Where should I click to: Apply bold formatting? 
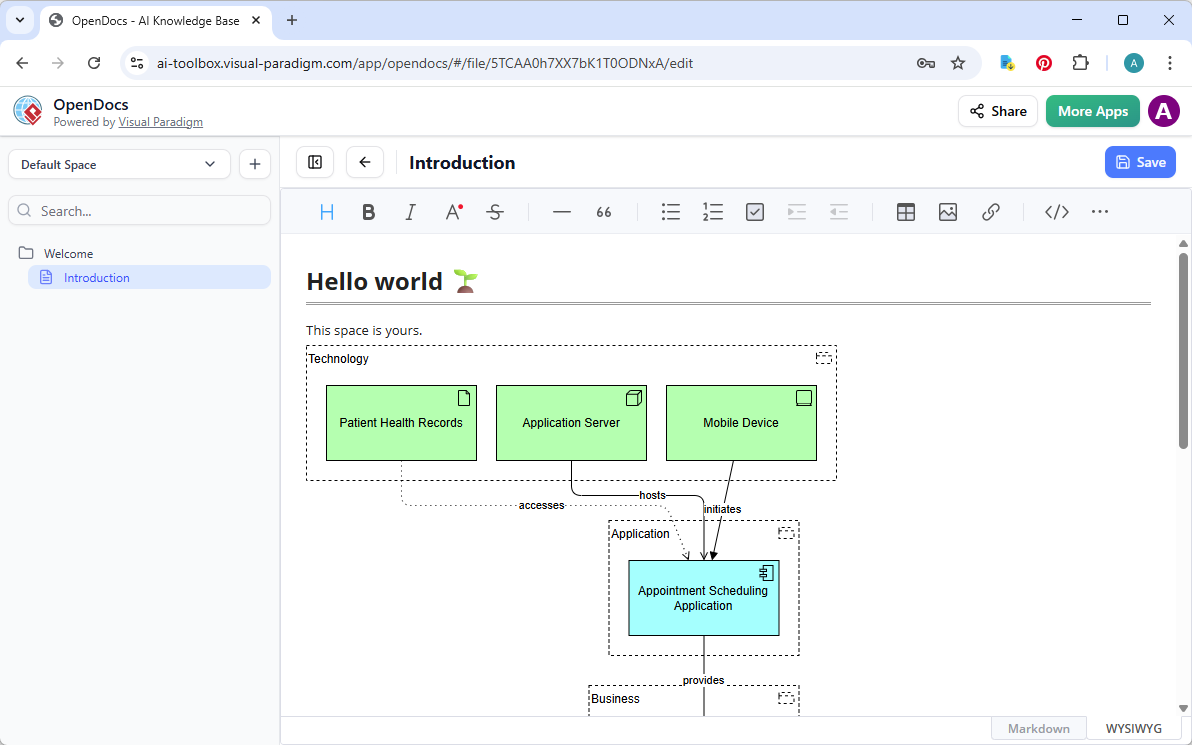pyautogui.click(x=368, y=211)
